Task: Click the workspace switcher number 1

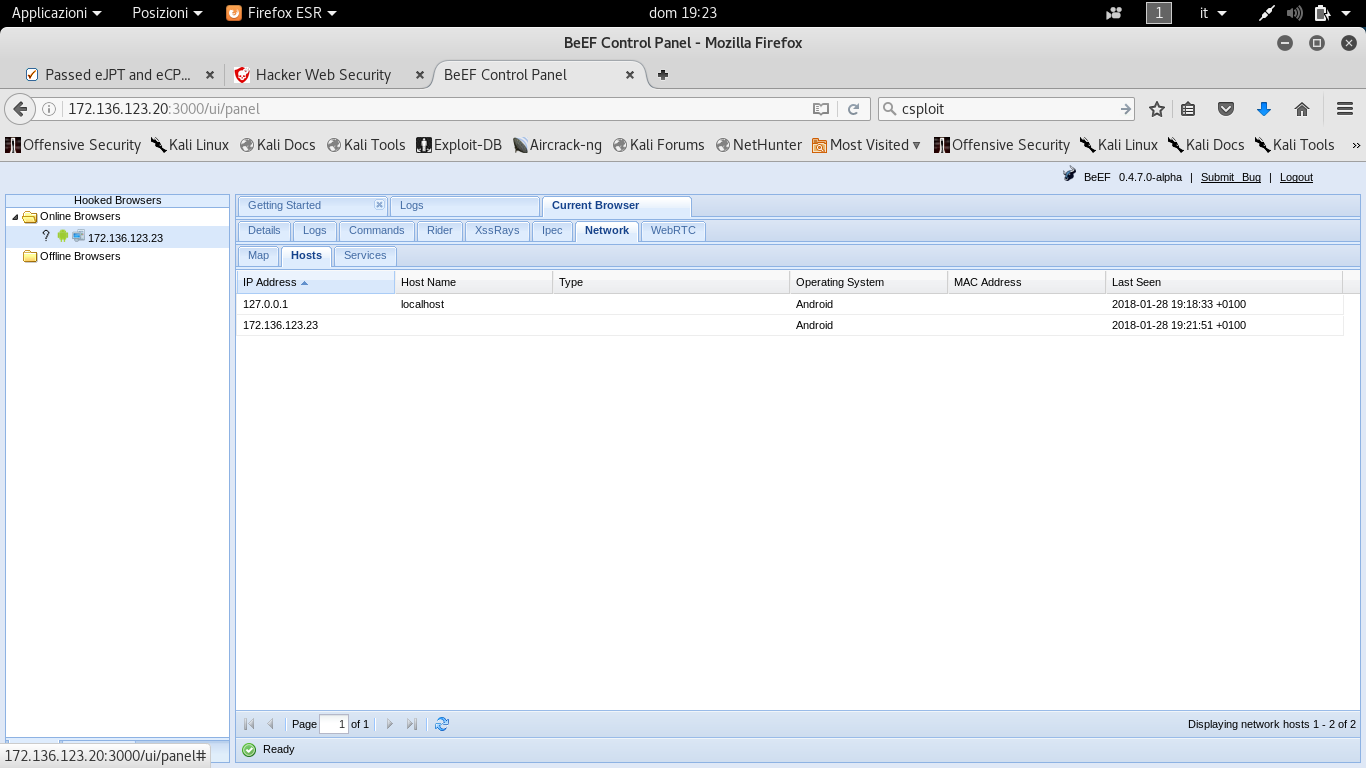Action: point(1158,13)
